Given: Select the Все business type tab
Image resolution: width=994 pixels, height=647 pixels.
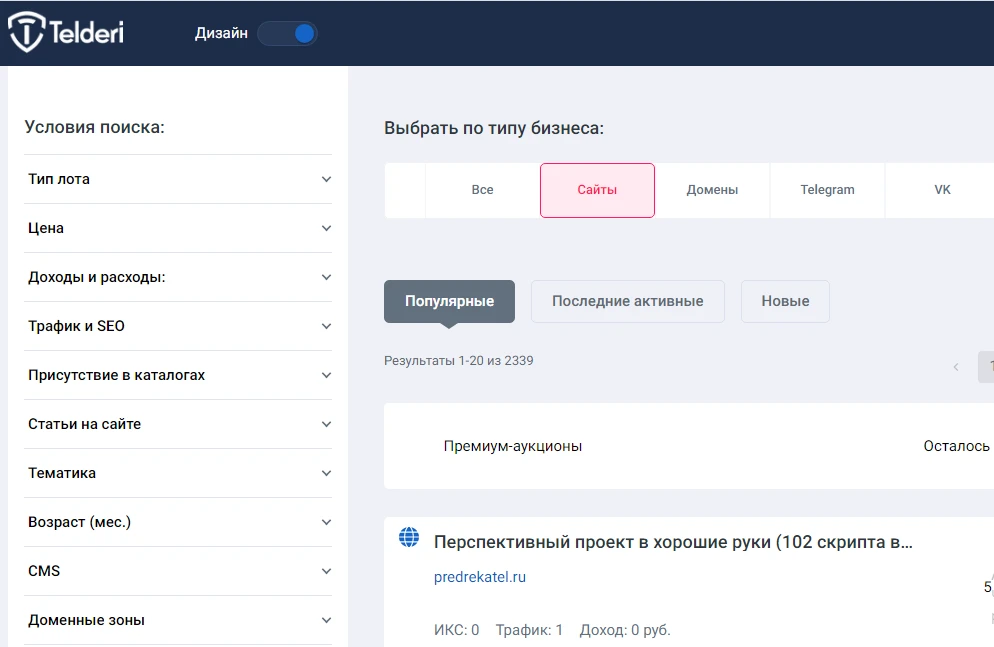Looking at the screenshot, I should tap(482, 190).
